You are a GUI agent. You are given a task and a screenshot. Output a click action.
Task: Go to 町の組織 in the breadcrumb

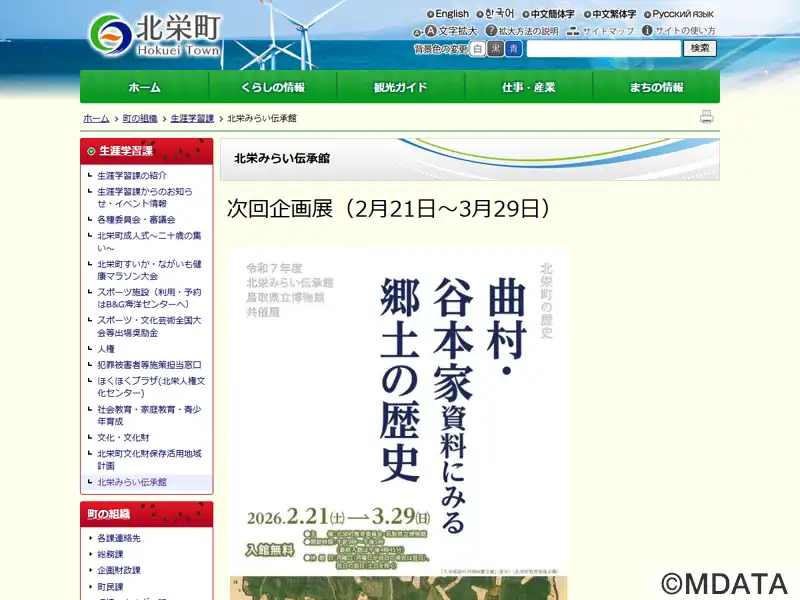point(140,118)
